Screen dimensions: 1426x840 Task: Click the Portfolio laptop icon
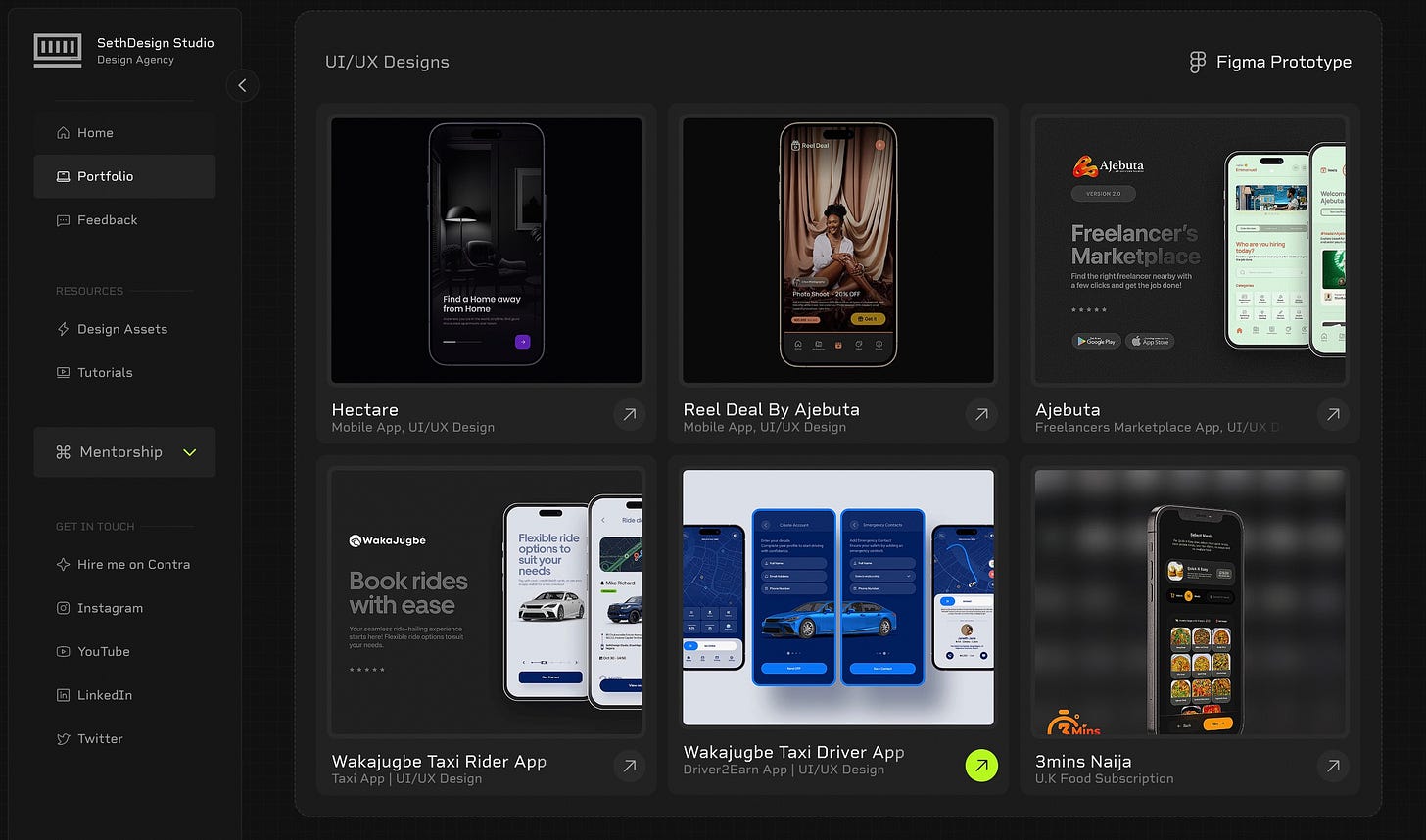tap(64, 176)
